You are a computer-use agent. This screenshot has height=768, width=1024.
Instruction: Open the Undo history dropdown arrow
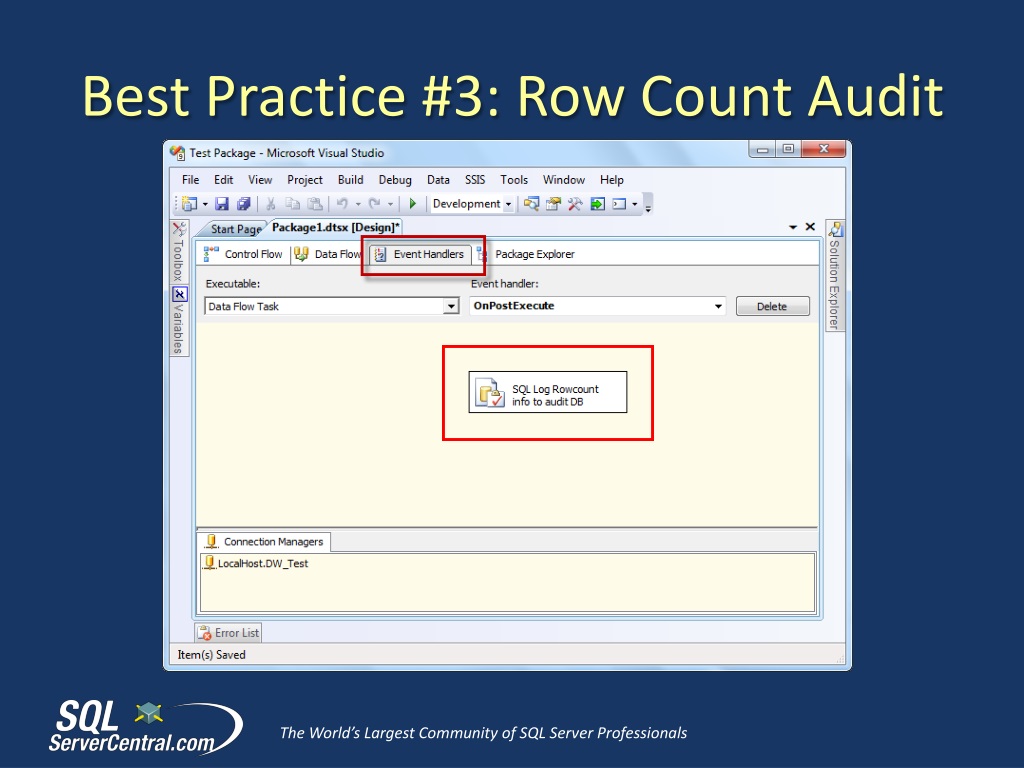358,204
